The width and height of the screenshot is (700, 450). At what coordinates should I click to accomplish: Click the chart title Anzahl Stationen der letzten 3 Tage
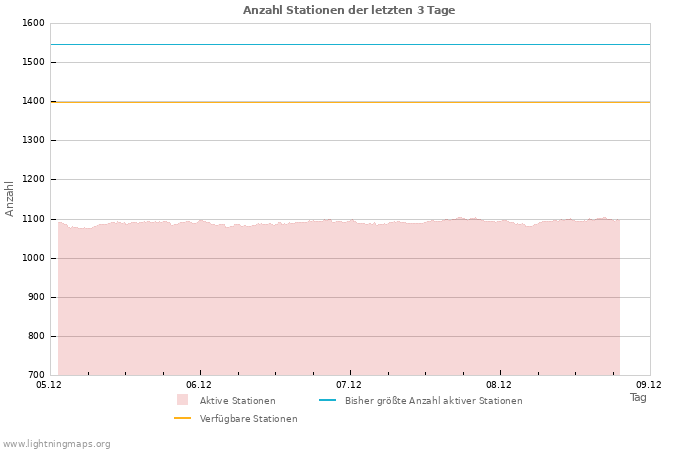[x=349, y=10]
